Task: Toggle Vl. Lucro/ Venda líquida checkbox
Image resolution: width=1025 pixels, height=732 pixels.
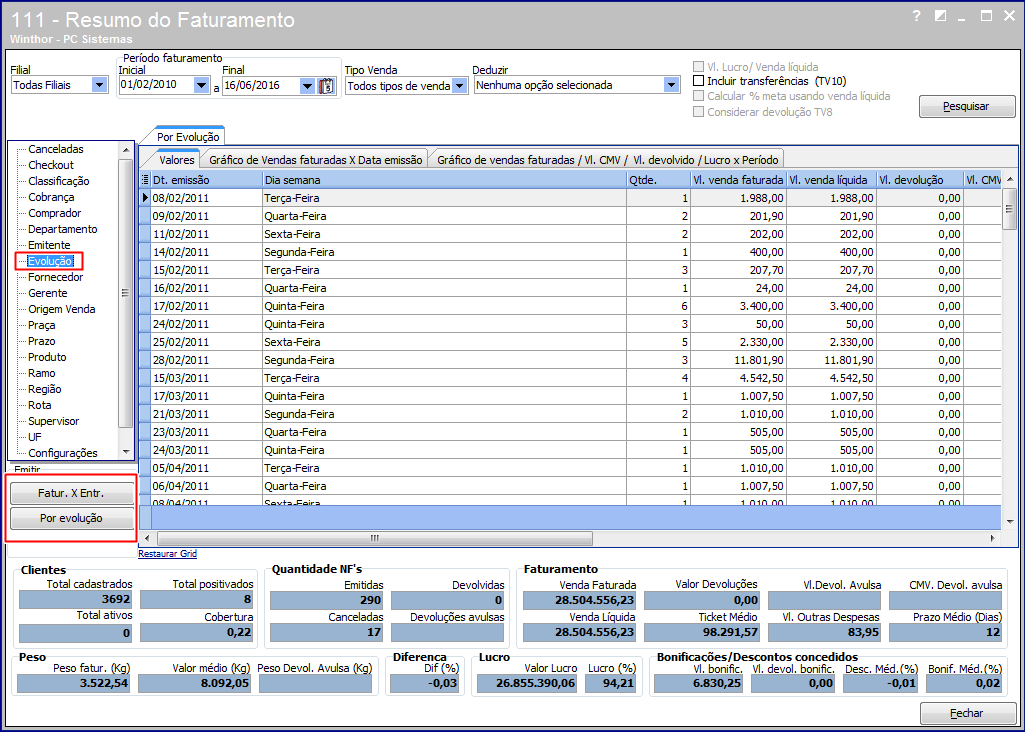Action: [x=699, y=67]
